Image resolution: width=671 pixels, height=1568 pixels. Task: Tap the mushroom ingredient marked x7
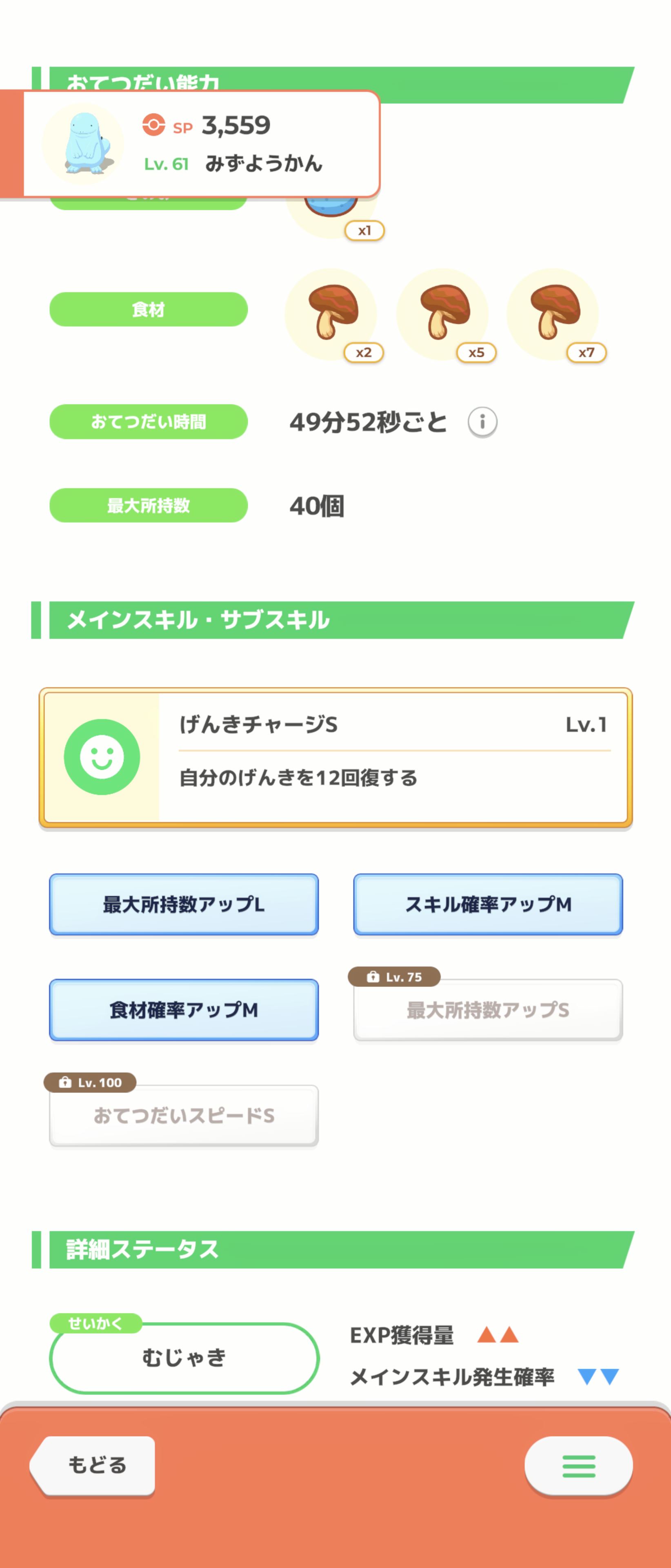click(x=553, y=314)
